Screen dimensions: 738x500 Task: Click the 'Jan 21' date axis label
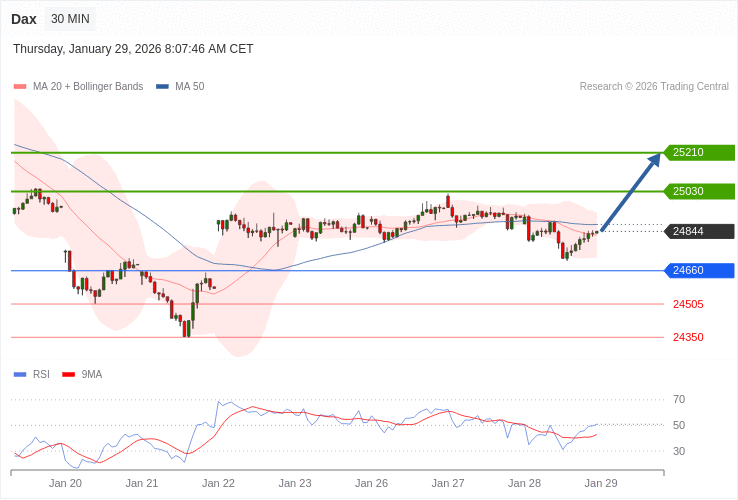[142, 484]
